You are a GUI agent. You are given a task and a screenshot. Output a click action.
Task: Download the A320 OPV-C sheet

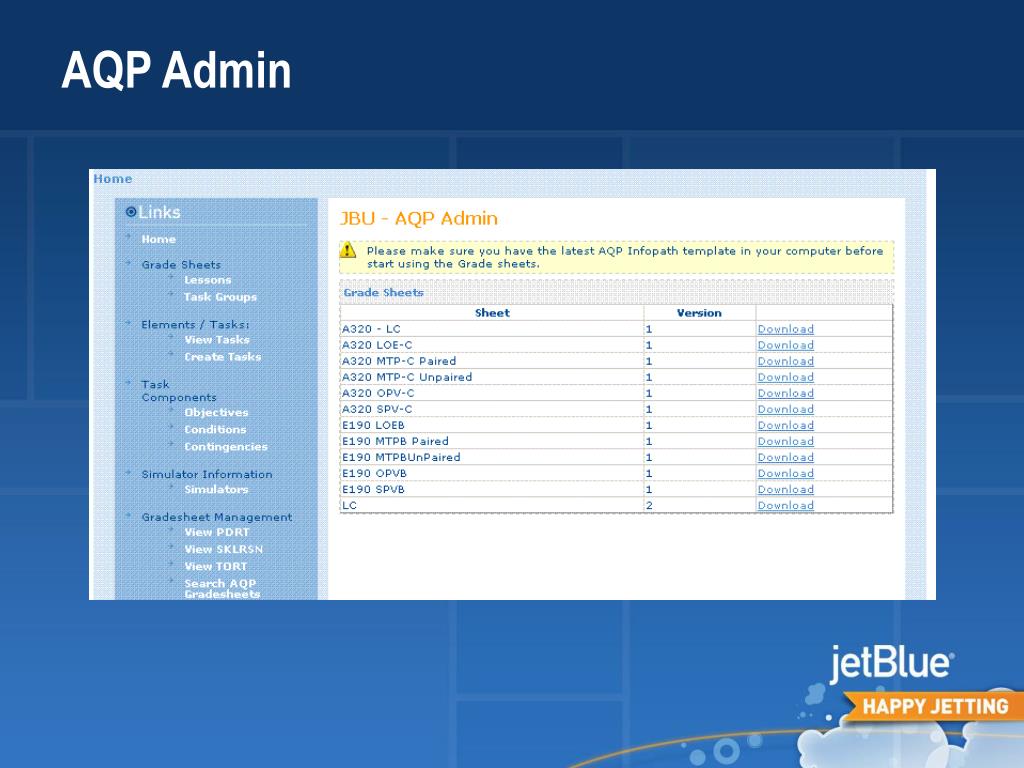tap(786, 393)
